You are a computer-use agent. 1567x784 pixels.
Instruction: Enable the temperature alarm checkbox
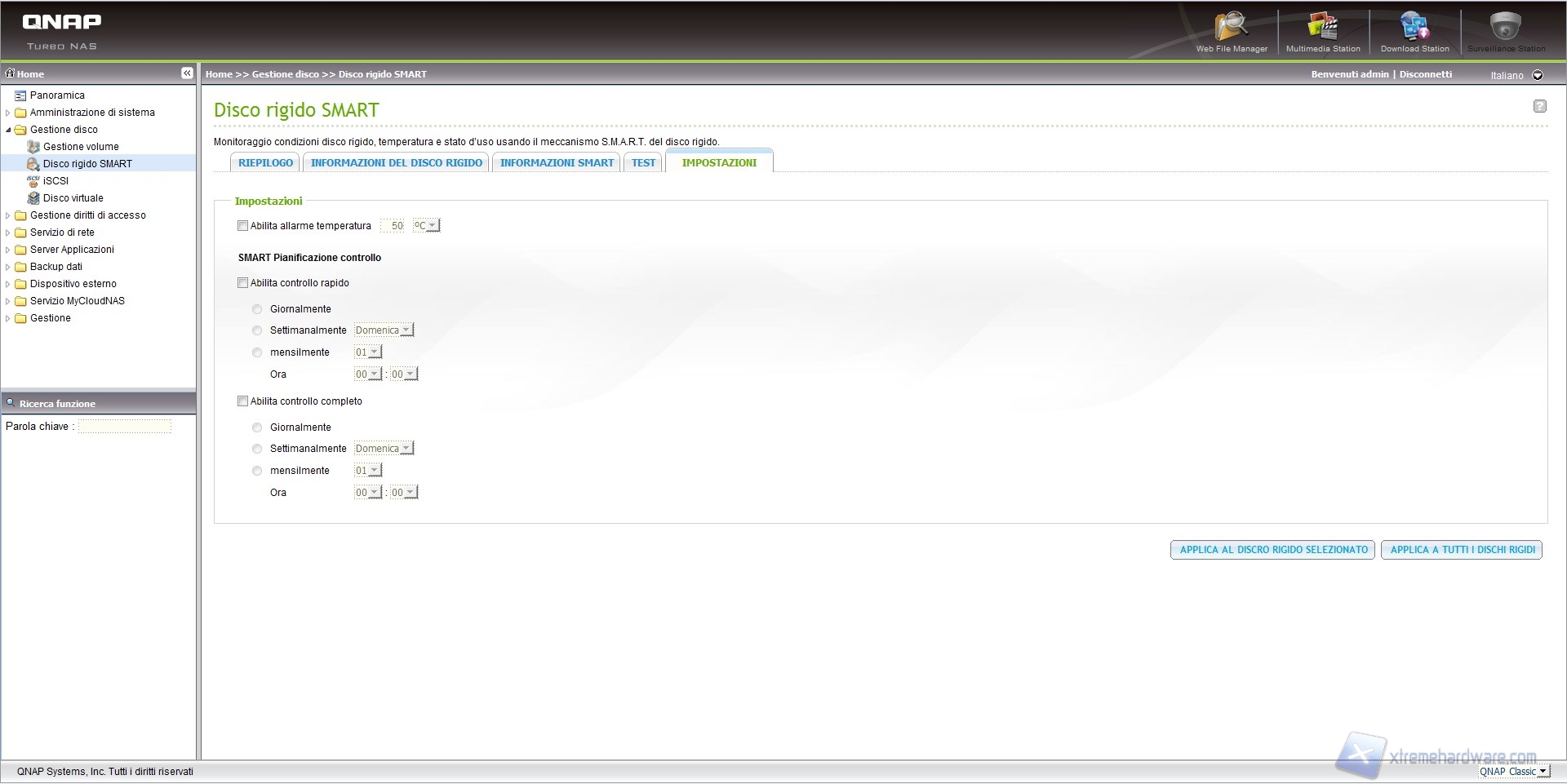click(242, 226)
